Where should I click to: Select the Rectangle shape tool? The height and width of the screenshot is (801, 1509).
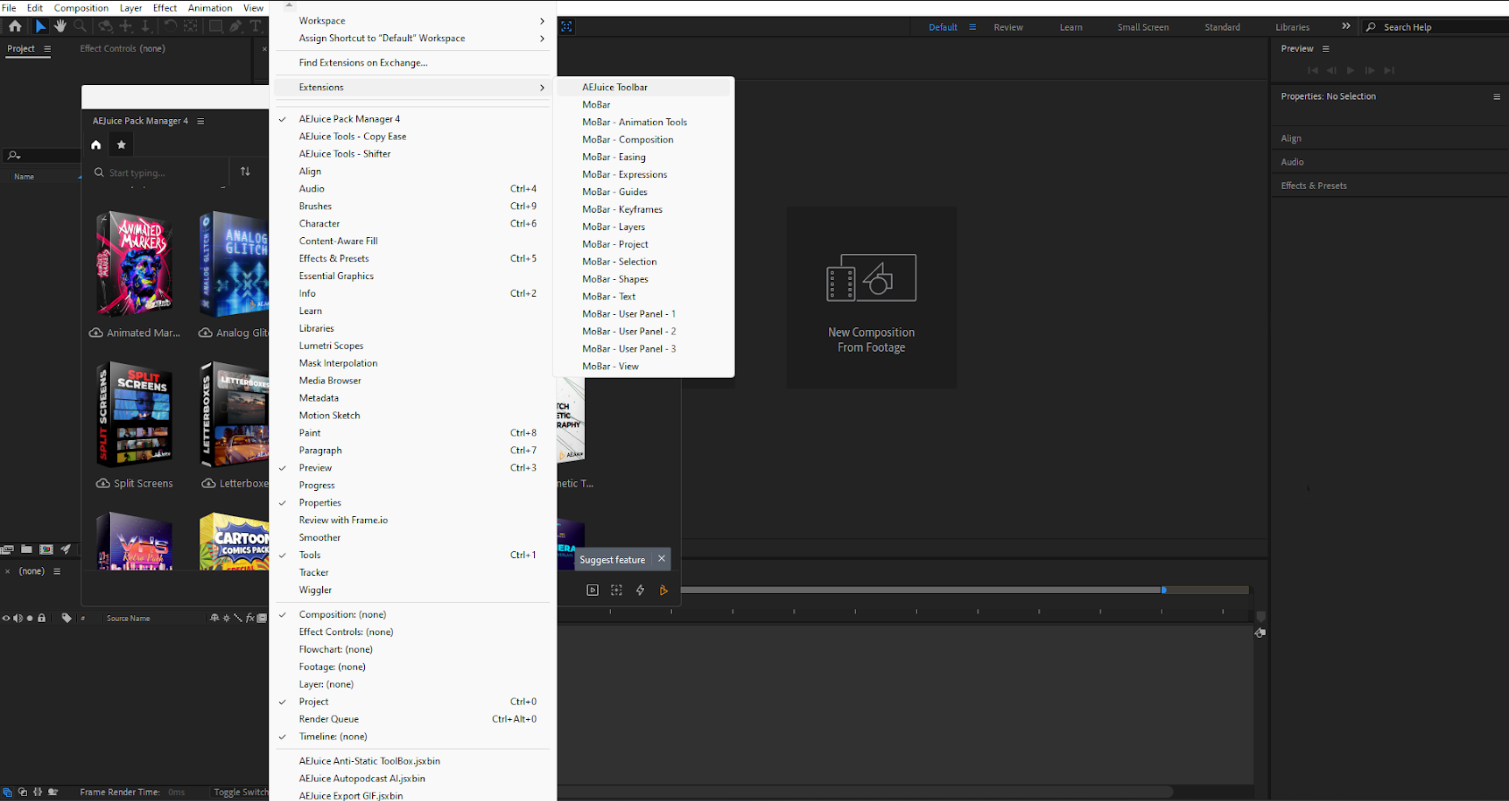click(215, 26)
